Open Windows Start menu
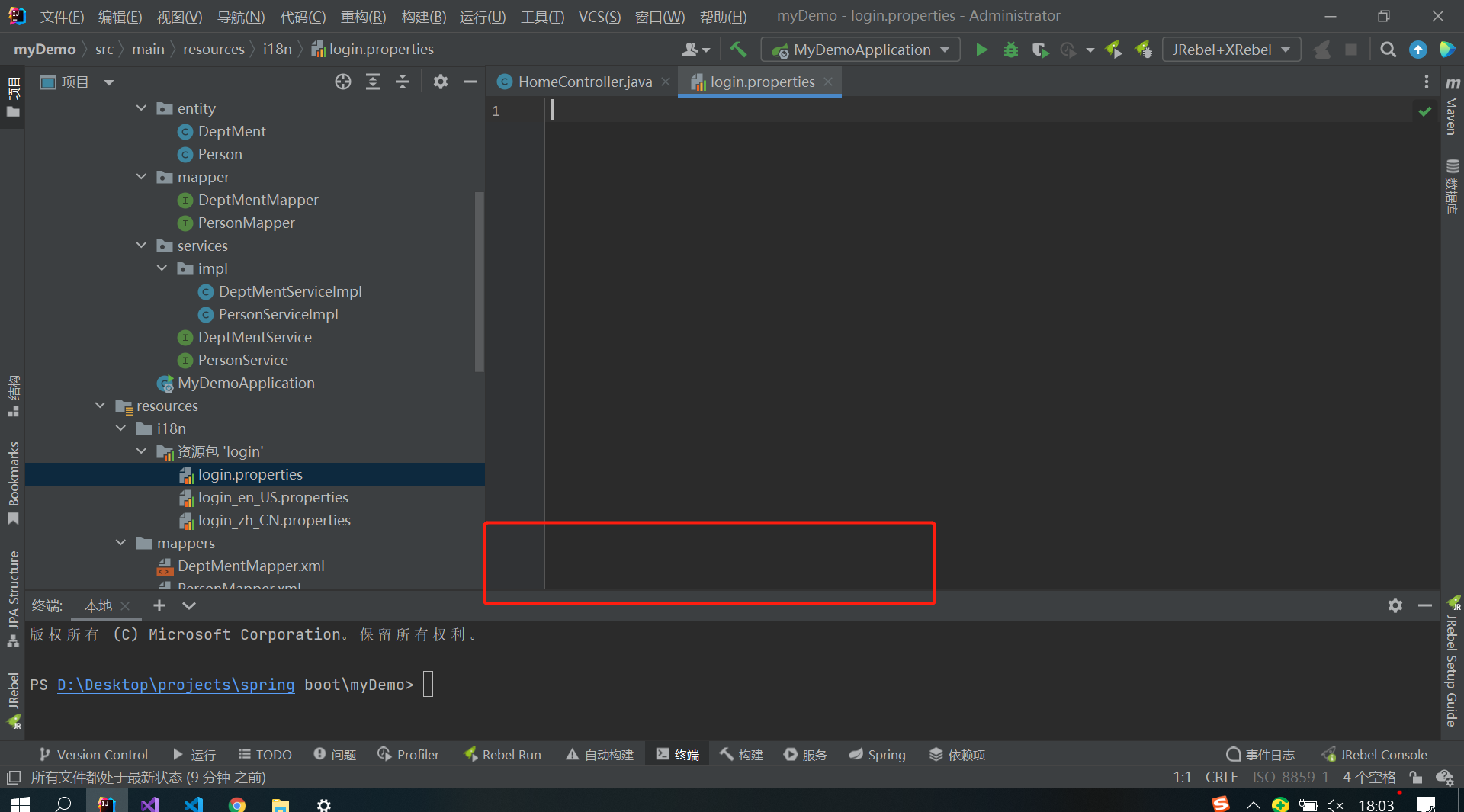 tap(21, 804)
